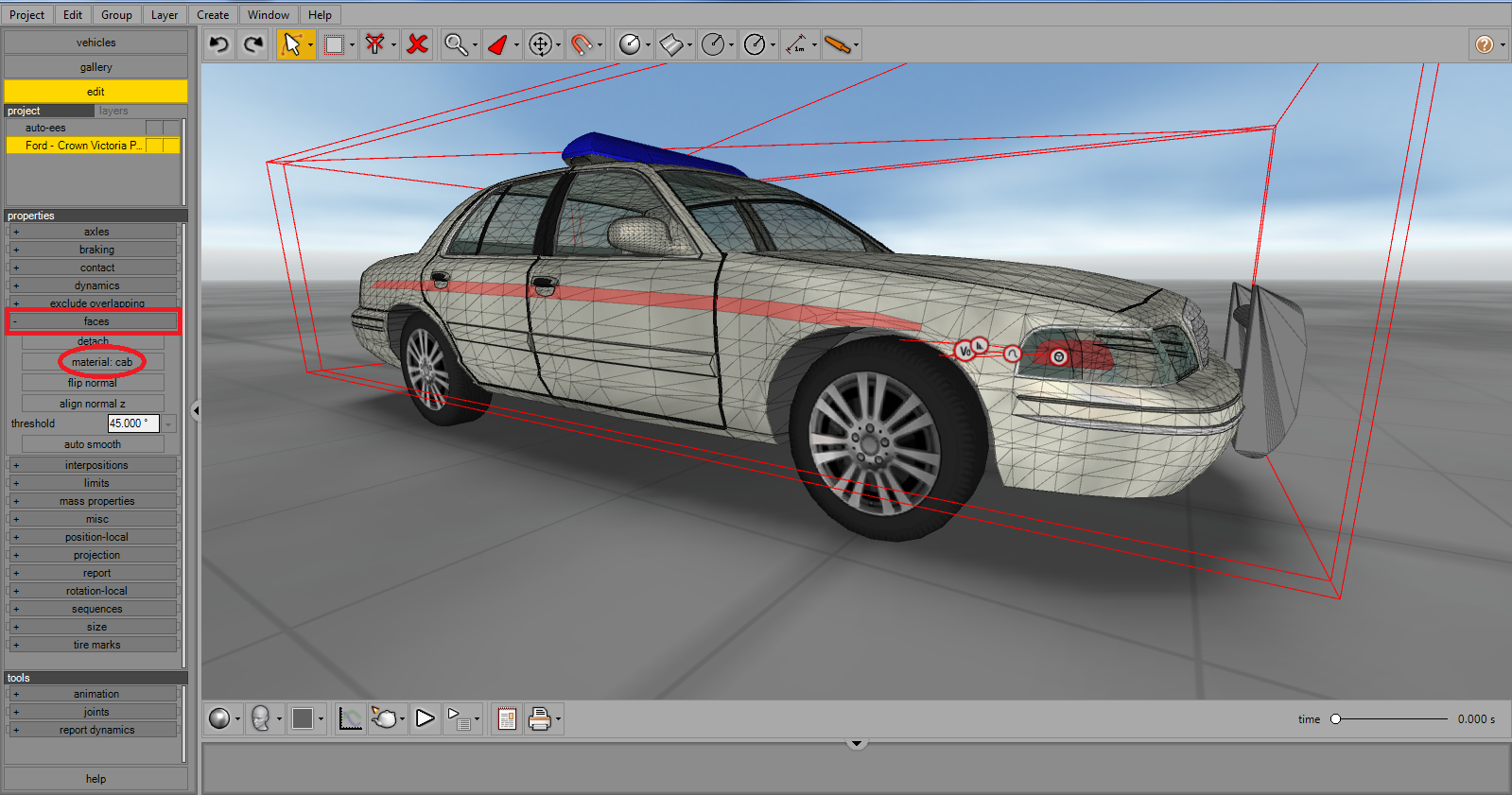Pick the orange tube tool
The image size is (1512, 795).
pos(837,44)
